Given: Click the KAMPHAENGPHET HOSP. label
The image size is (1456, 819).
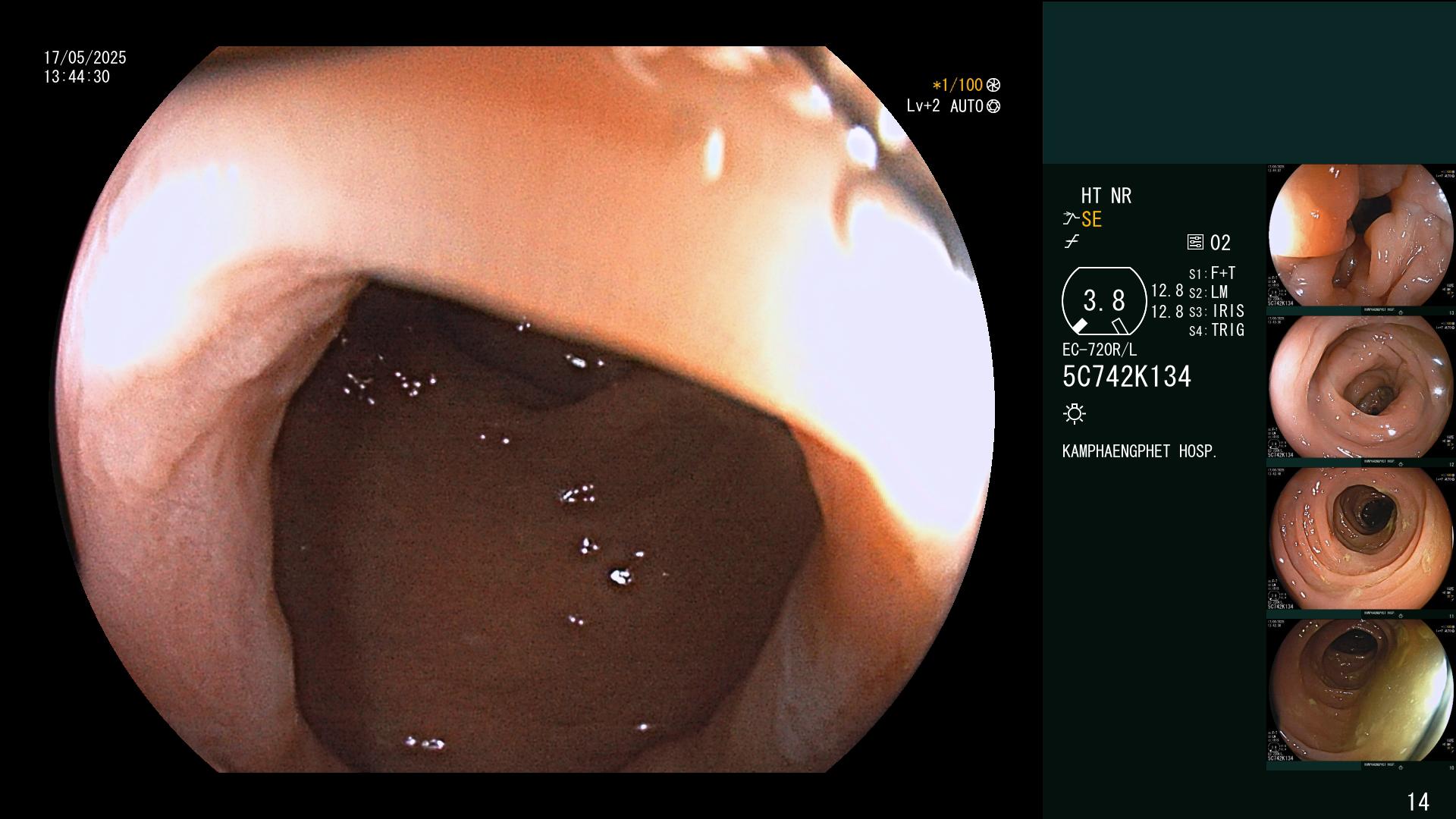Looking at the screenshot, I should coord(1140,451).
